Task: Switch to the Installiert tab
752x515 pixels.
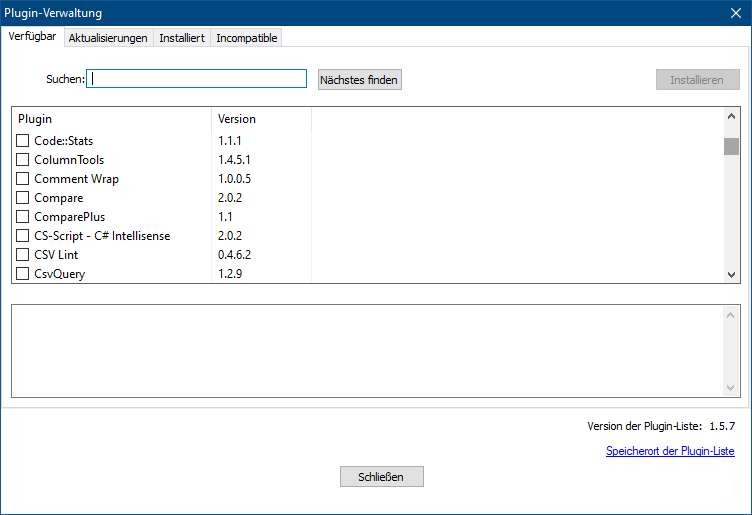Action: (182, 38)
